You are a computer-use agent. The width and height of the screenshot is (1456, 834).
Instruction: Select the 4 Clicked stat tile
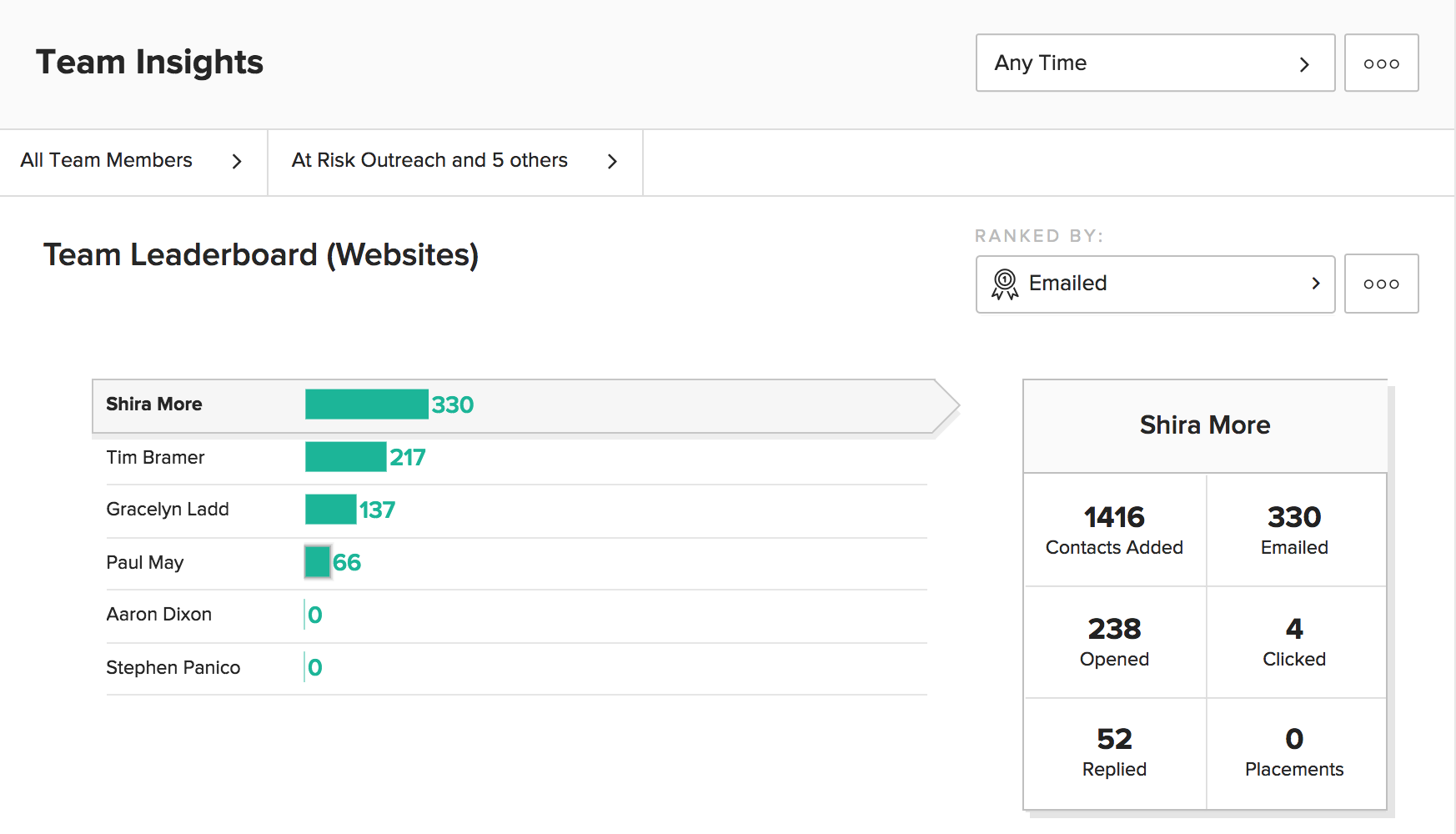point(1294,642)
